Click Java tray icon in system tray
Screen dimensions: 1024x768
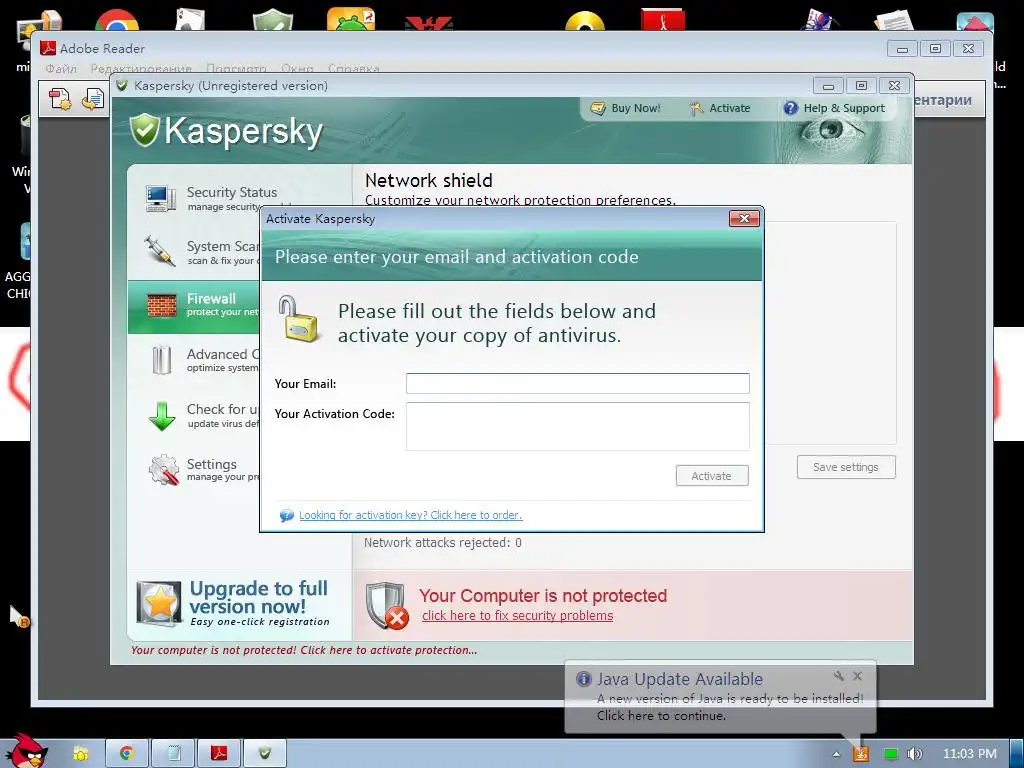coord(861,754)
